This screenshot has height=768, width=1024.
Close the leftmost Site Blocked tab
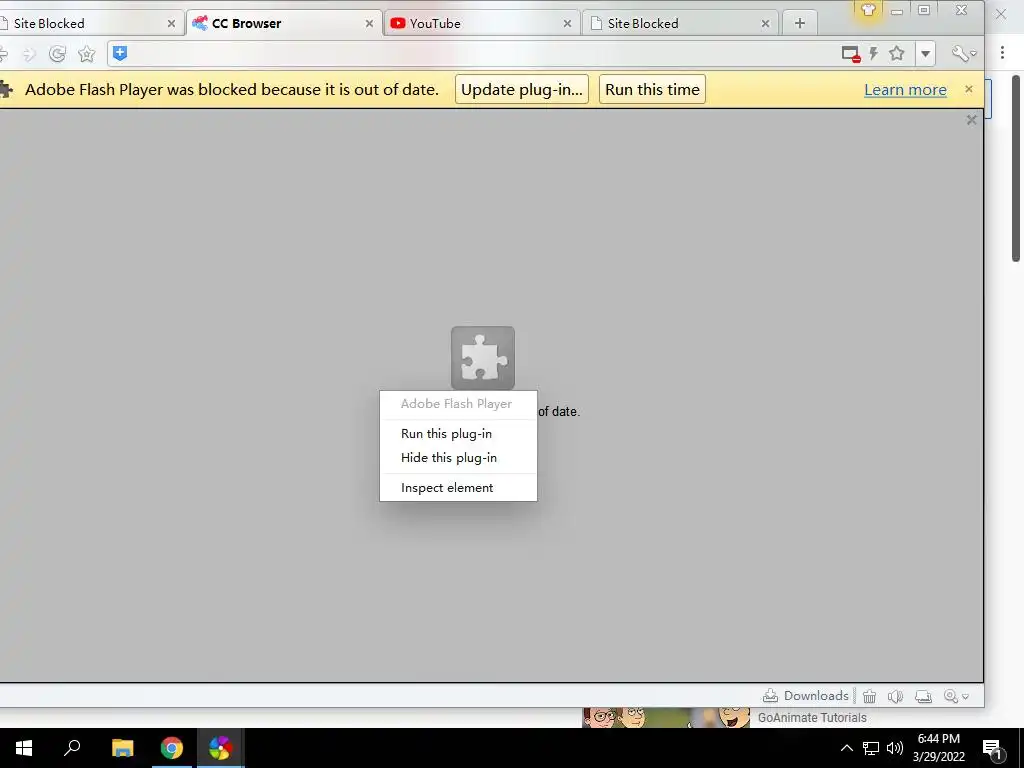coord(171,24)
